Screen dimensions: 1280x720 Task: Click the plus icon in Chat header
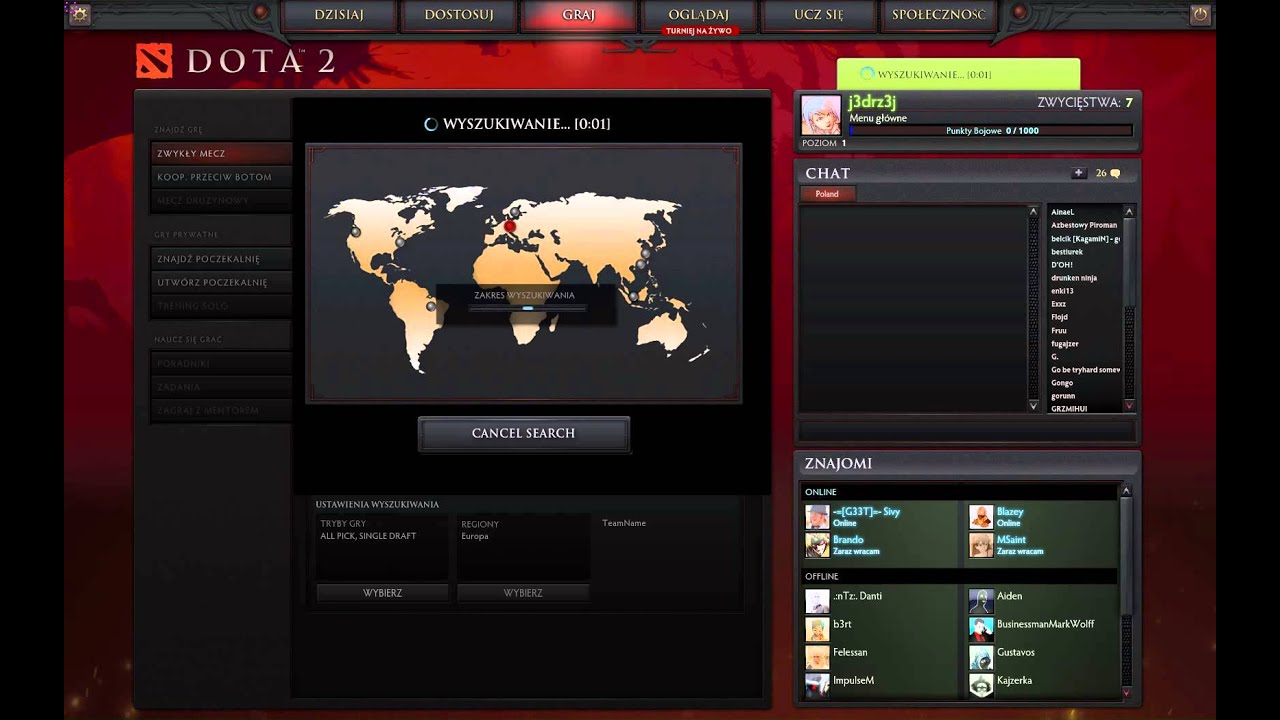(1078, 173)
